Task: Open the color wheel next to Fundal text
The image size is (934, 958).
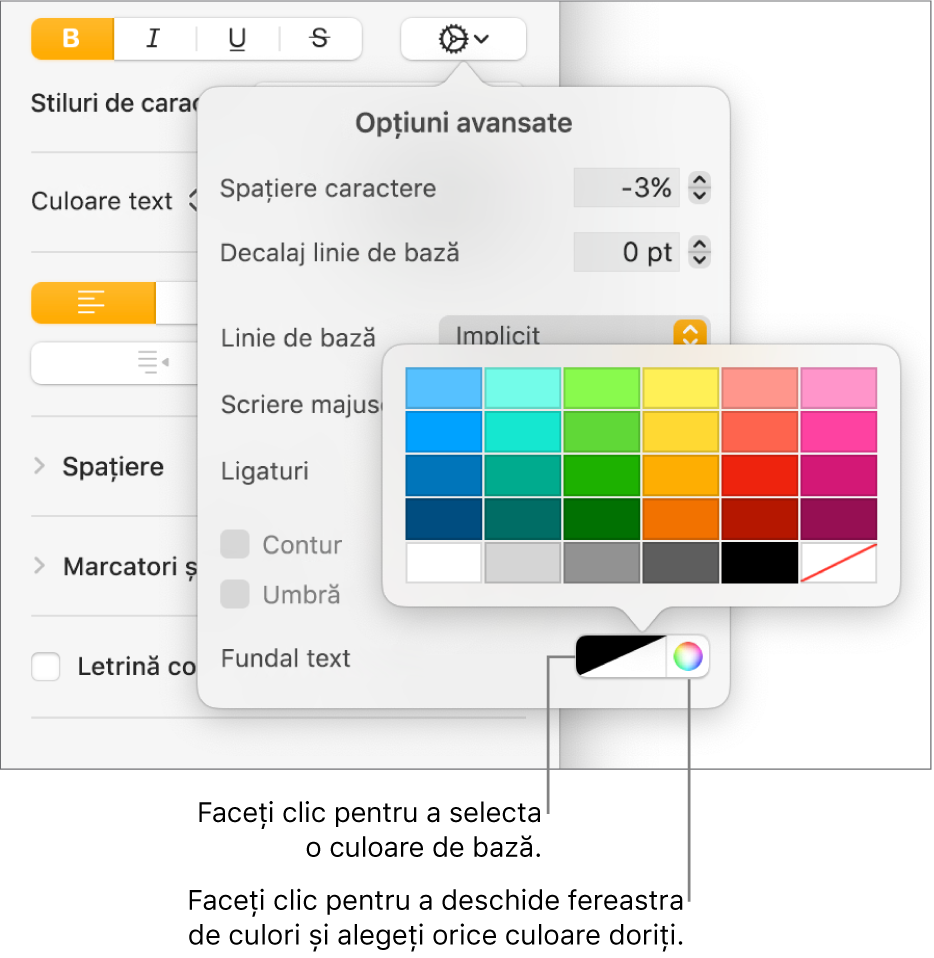Action: (x=690, y=657)
